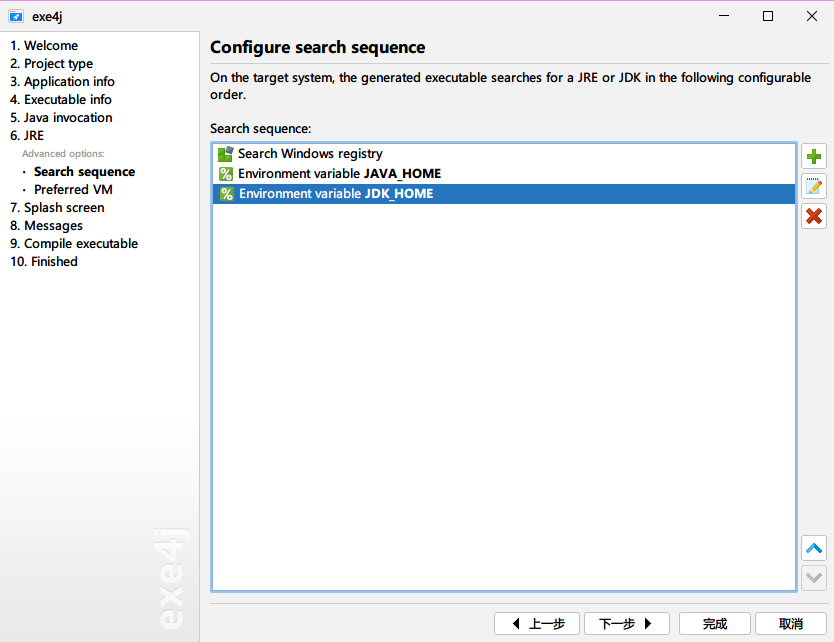Select Search Windows registry list entry
The image size is (834, 642).
[x=310, y=154]
